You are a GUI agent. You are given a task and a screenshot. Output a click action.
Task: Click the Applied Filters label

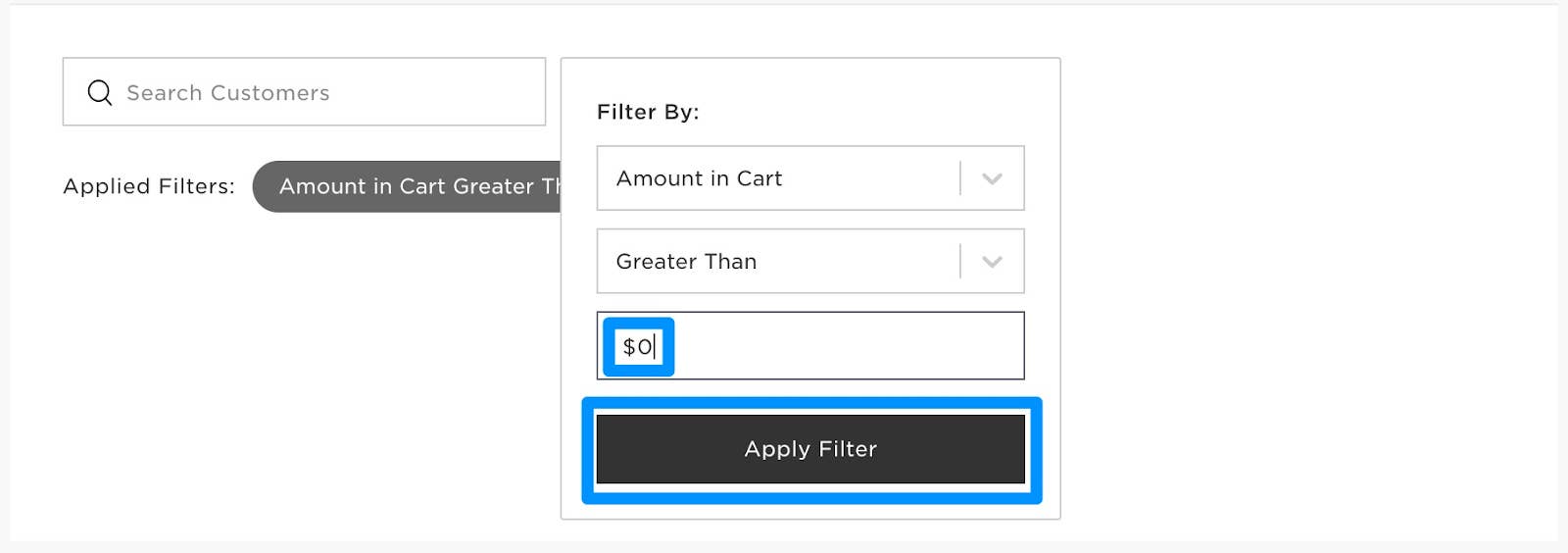pyautogui.click(x=149, y=186)
